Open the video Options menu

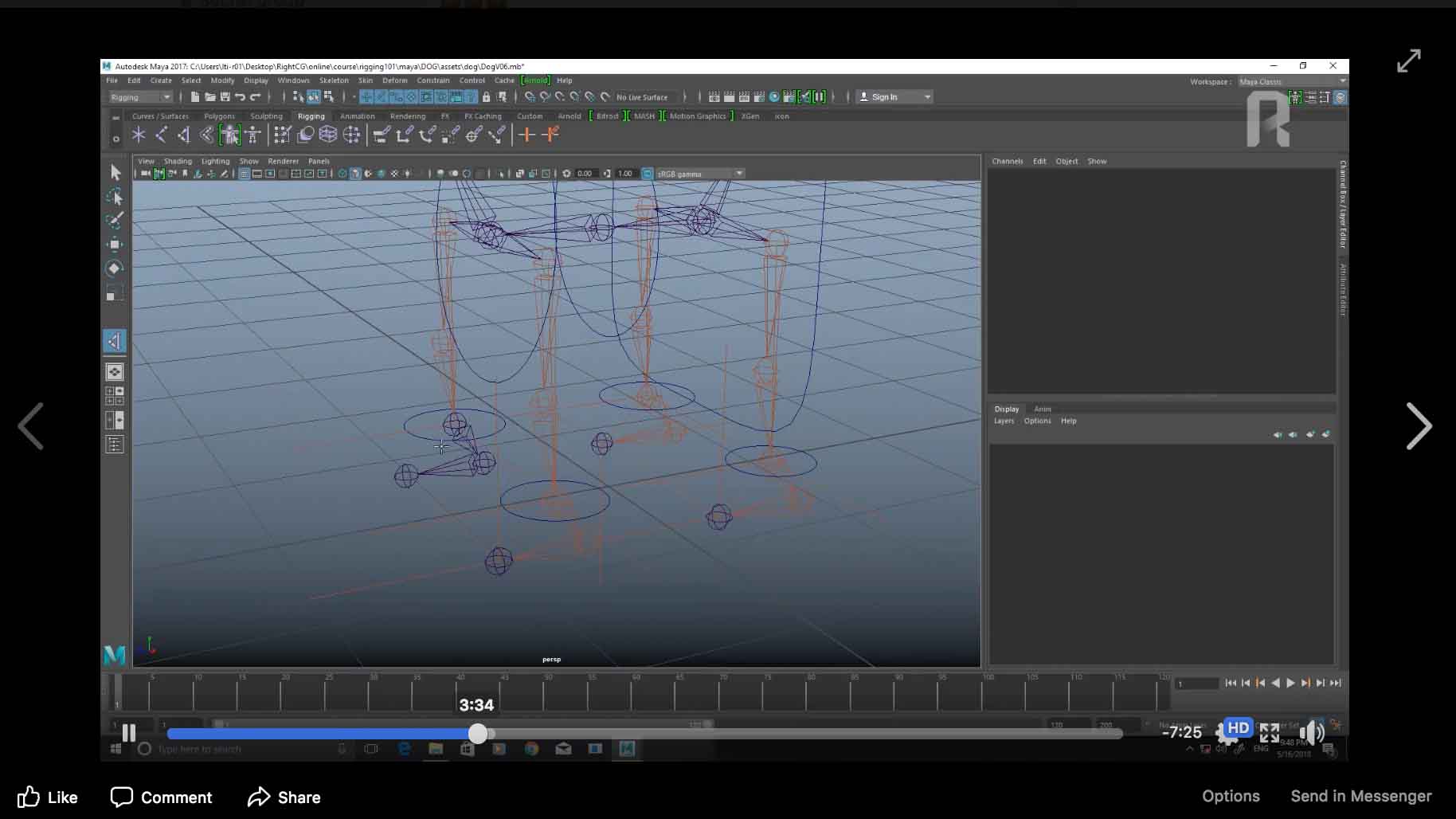tap(1231, 796)
